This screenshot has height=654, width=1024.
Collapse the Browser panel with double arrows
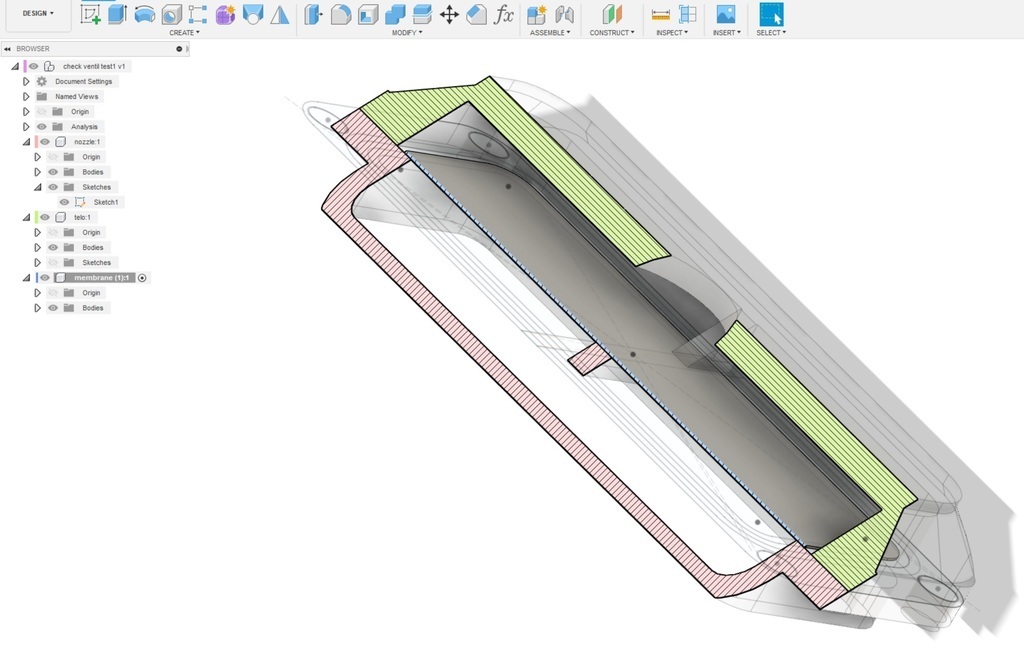tap(7, 47)
